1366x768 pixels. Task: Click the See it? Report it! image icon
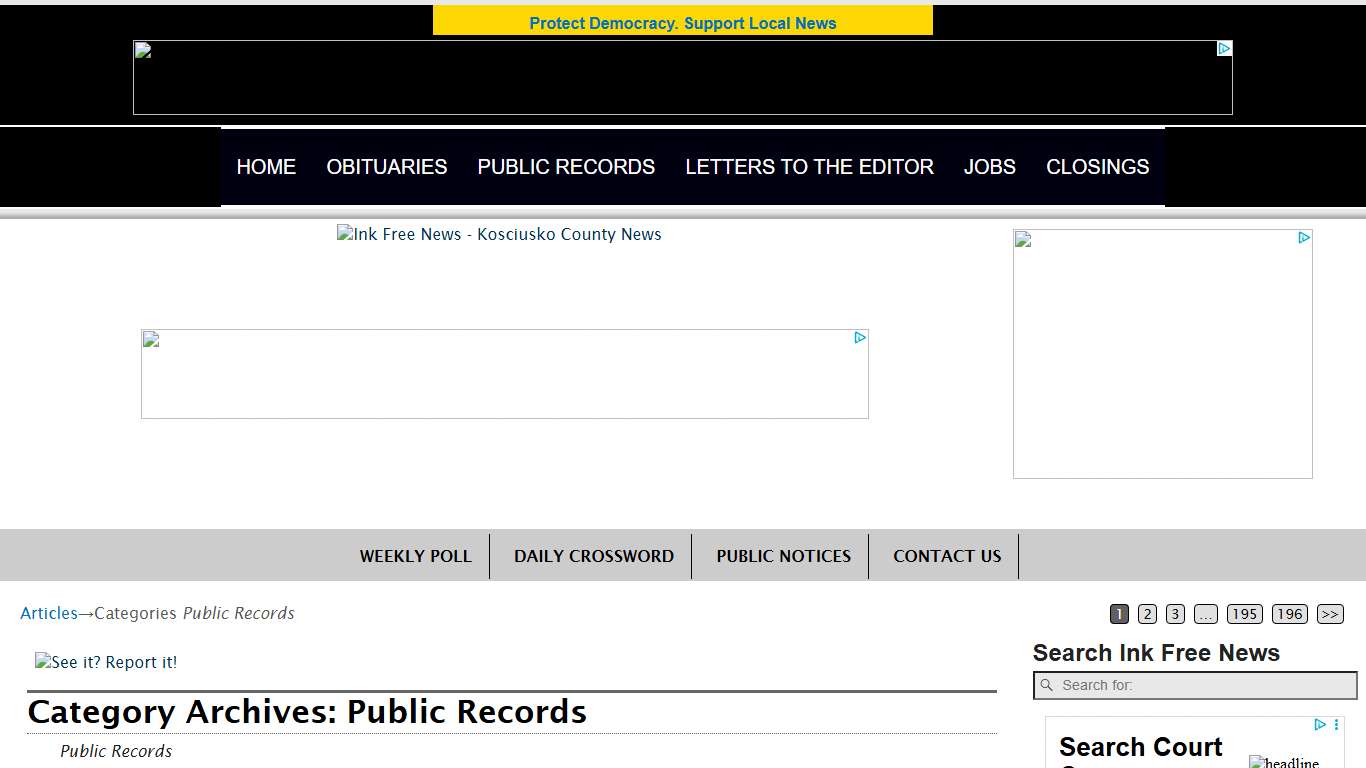pos(106,662)
